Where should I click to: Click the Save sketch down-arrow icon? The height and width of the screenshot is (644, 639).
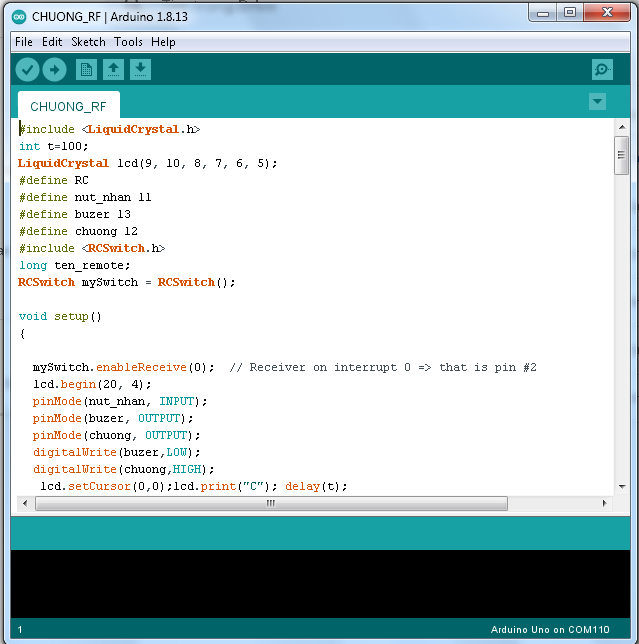pyautogui.click(x=141, y=69)
